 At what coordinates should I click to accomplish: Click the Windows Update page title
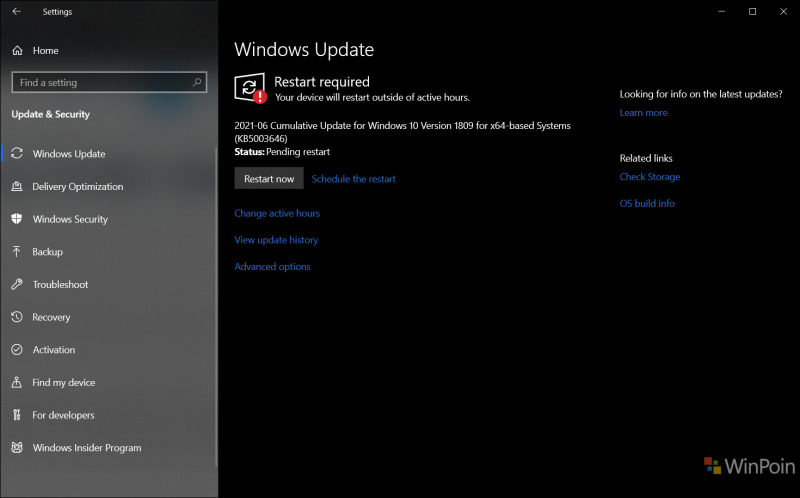(304, 49)
